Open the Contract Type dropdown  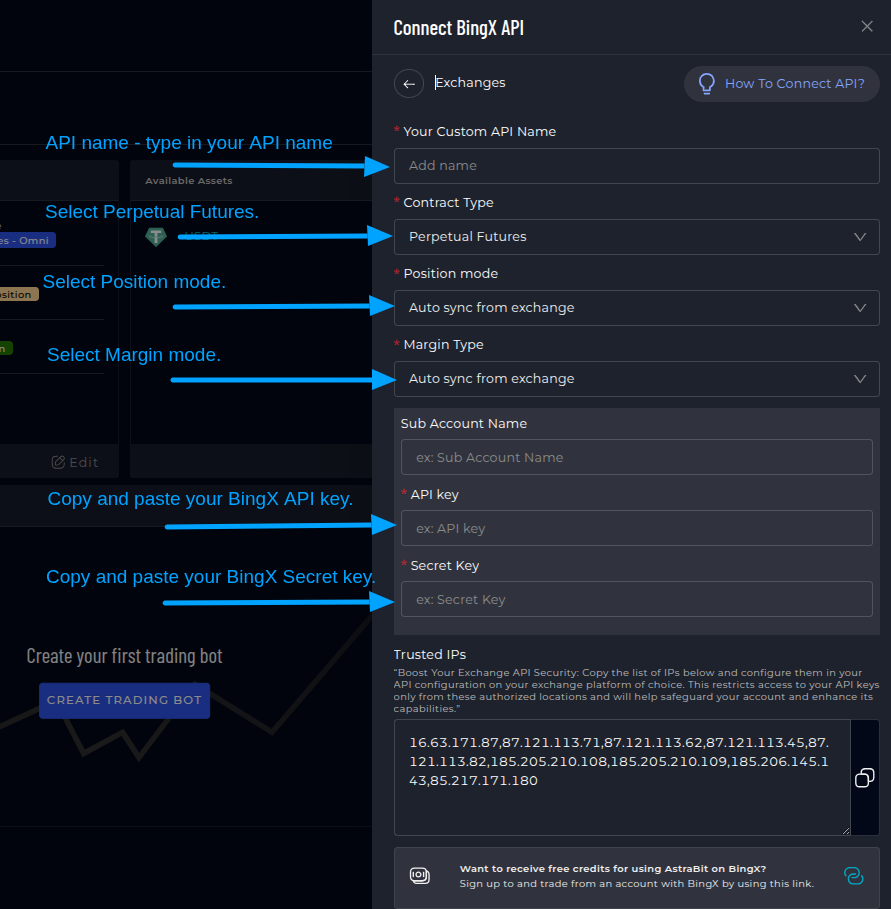(636, 237)
